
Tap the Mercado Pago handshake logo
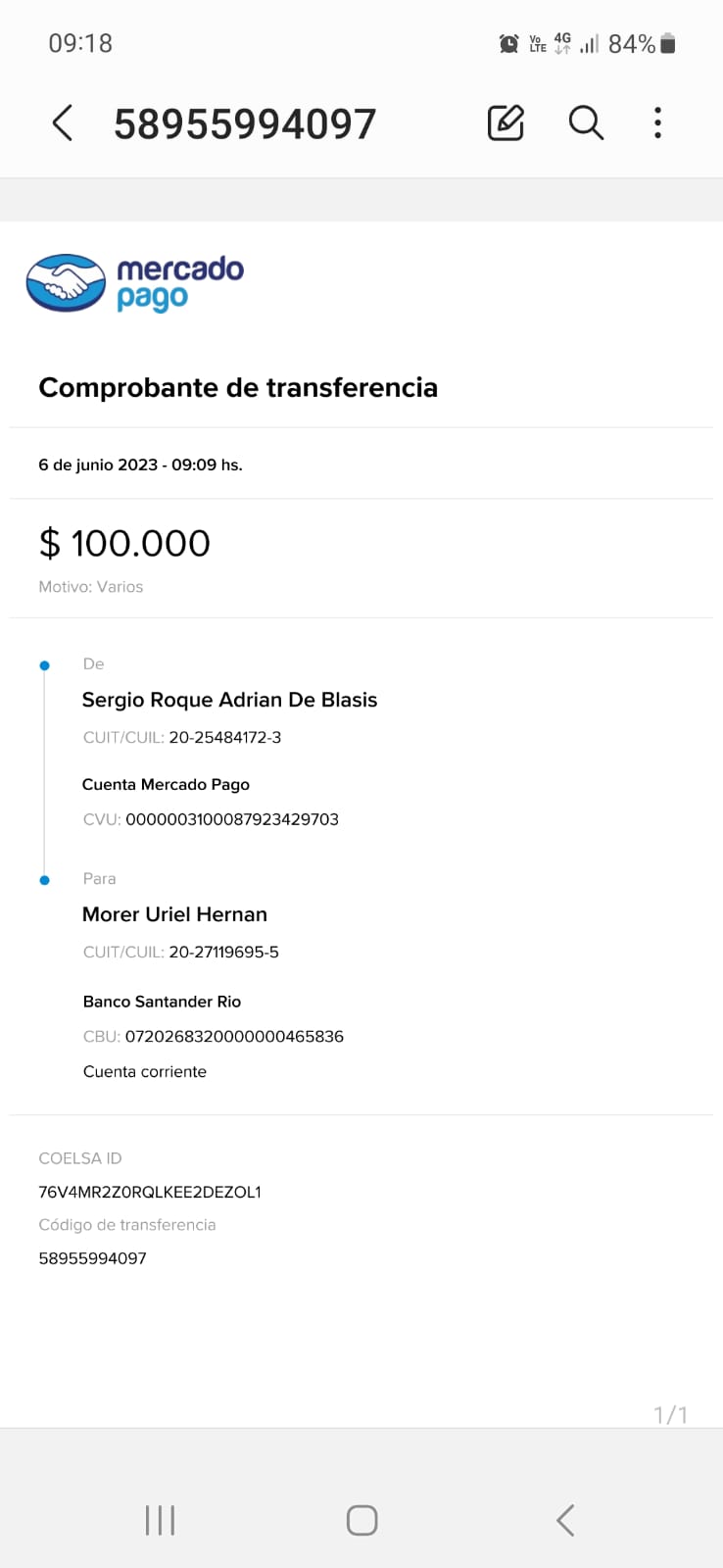click(66, 283)
